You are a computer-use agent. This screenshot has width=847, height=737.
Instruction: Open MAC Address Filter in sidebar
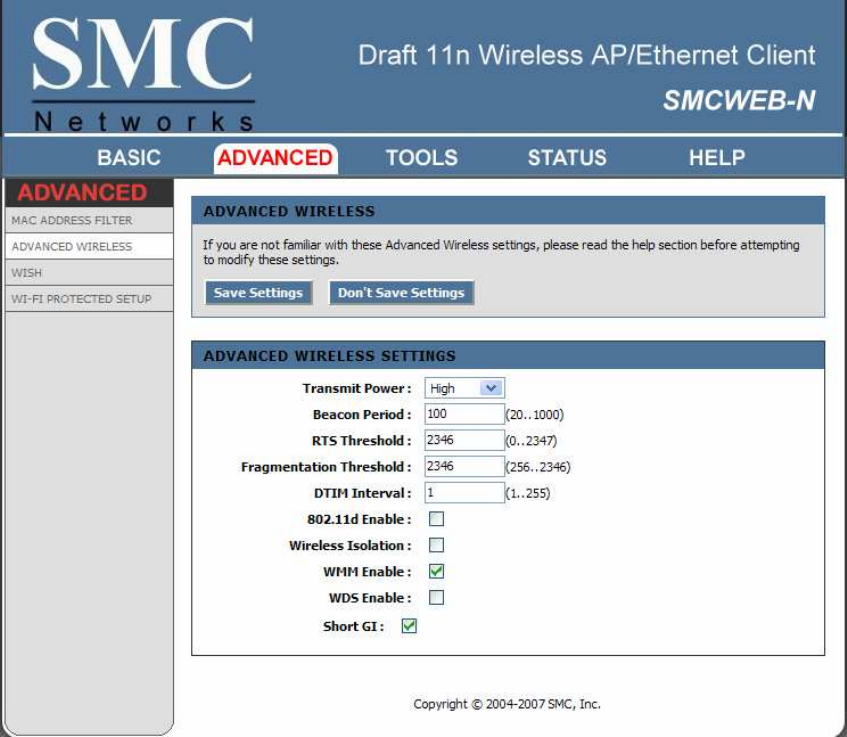[89, 220]
